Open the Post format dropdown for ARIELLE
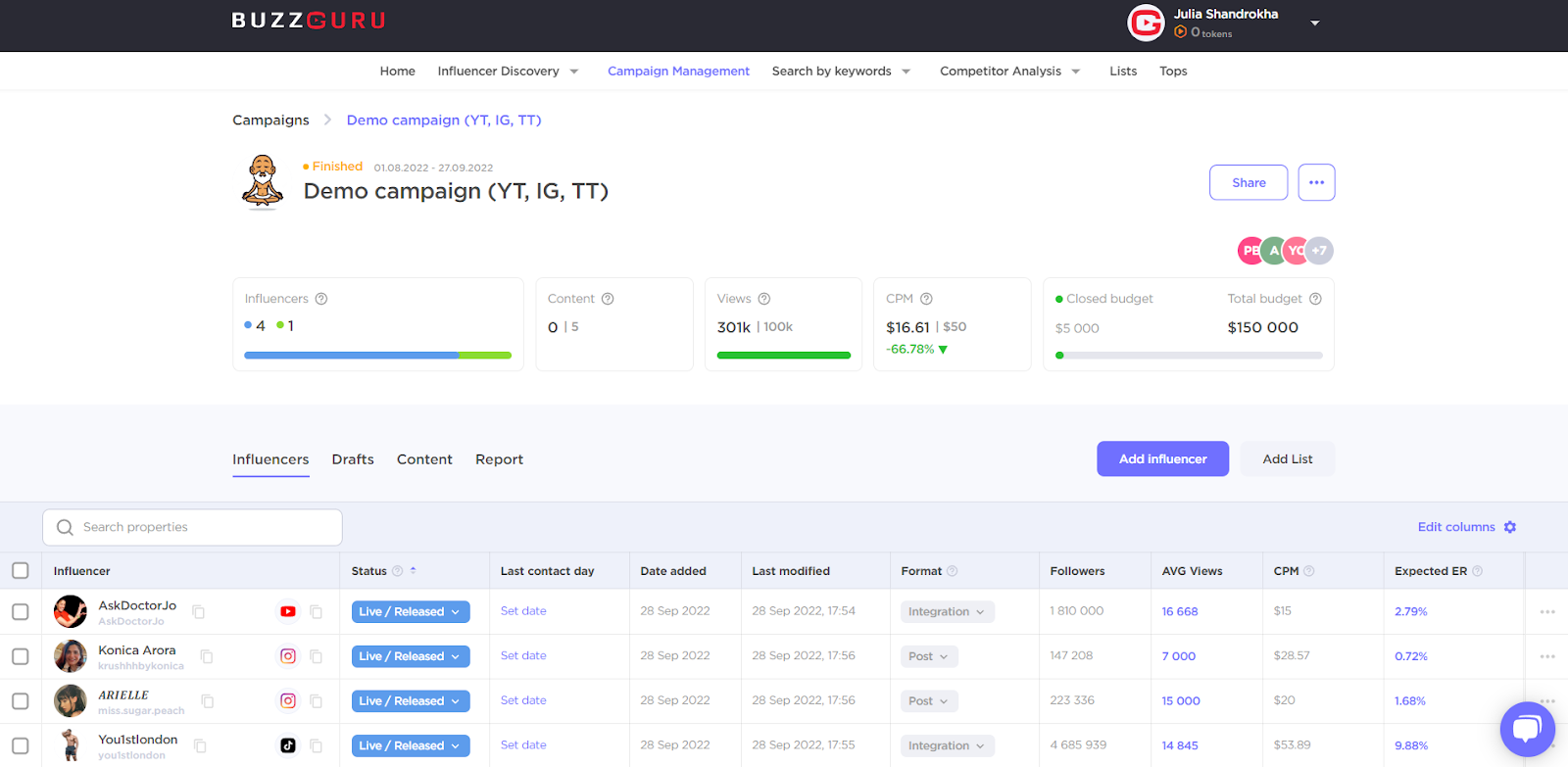The height and width of the screenshot is (767, 1568). [x=929, y=701]
